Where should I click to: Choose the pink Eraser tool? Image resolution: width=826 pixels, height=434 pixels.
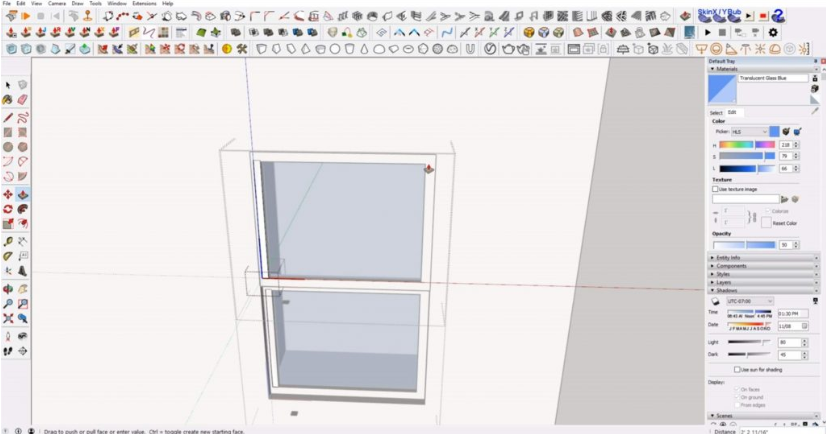[23, 100]
